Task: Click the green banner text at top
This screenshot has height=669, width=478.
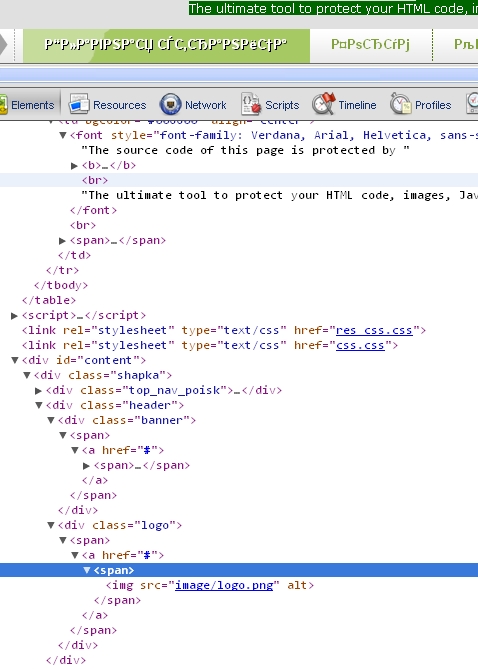Action: (x=333, y=8)
